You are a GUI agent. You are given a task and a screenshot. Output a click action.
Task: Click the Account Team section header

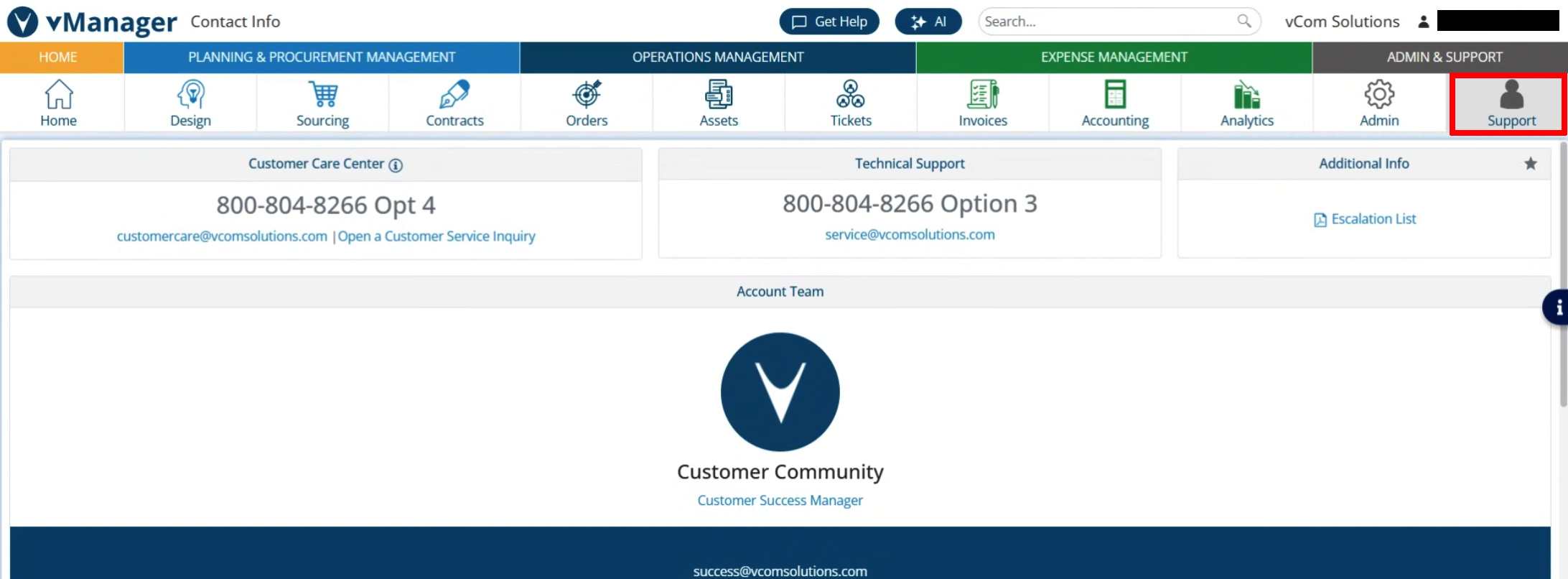coord(780,292)
